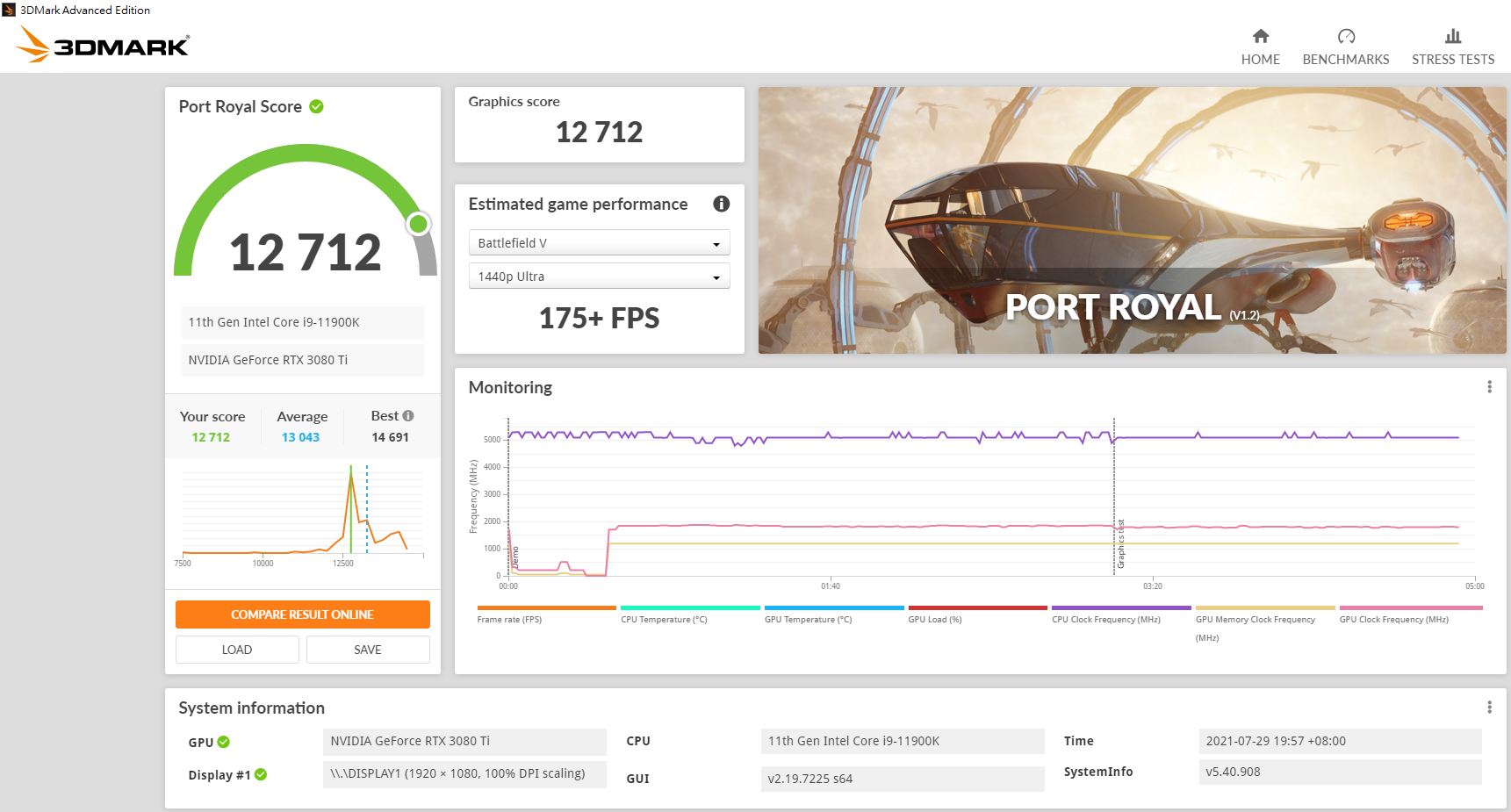Click the Load button
Image resolution: width=1511 pixels, height=812 pixels.
pos(237,650)
